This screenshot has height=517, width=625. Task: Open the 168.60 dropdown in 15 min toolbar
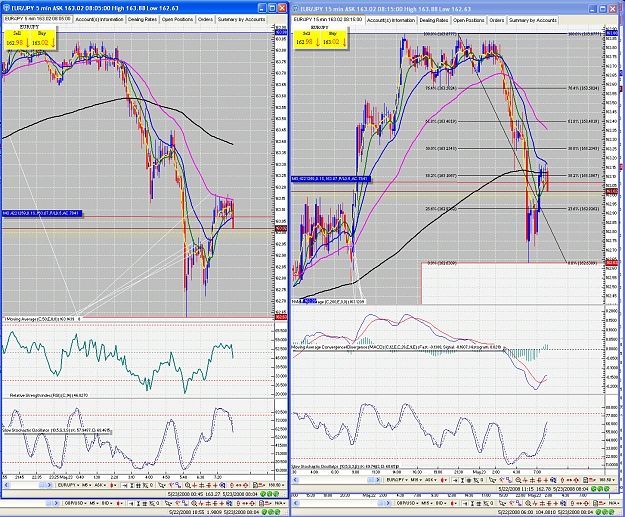pos(607,480)
